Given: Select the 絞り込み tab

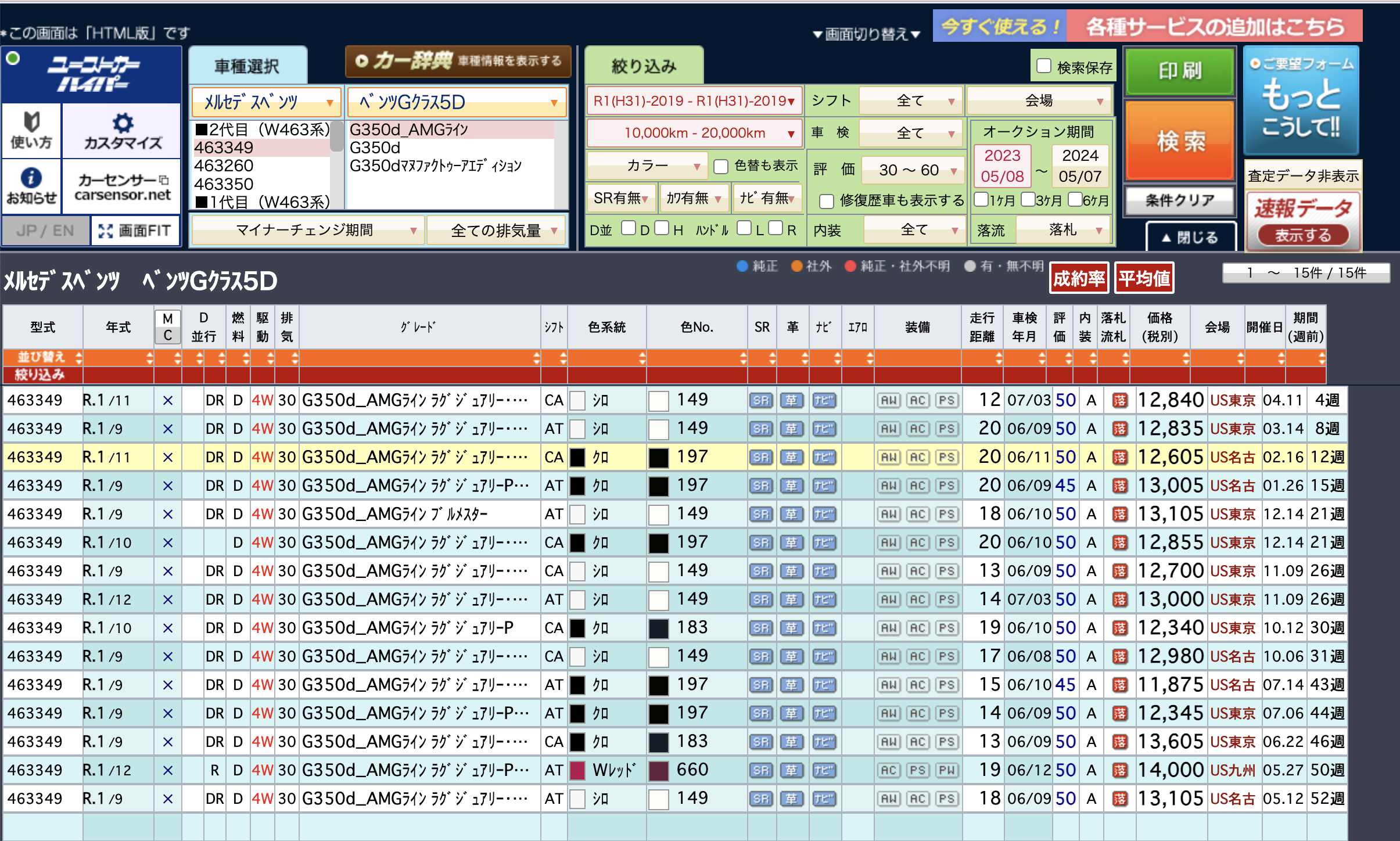Looking at the screenshot, I should (x=644, y=66).
